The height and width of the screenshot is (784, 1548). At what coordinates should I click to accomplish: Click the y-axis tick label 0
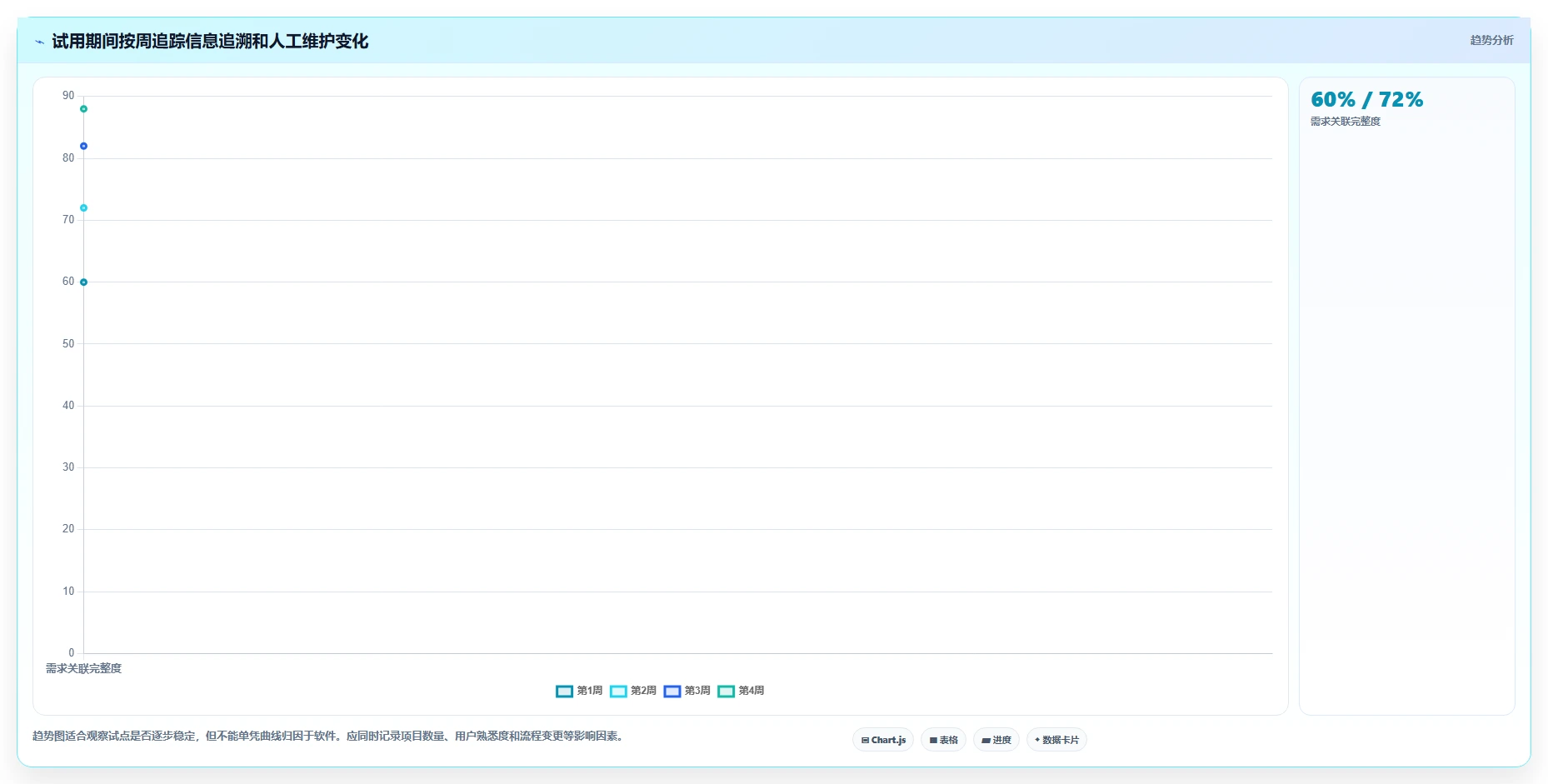coord(72,653)
